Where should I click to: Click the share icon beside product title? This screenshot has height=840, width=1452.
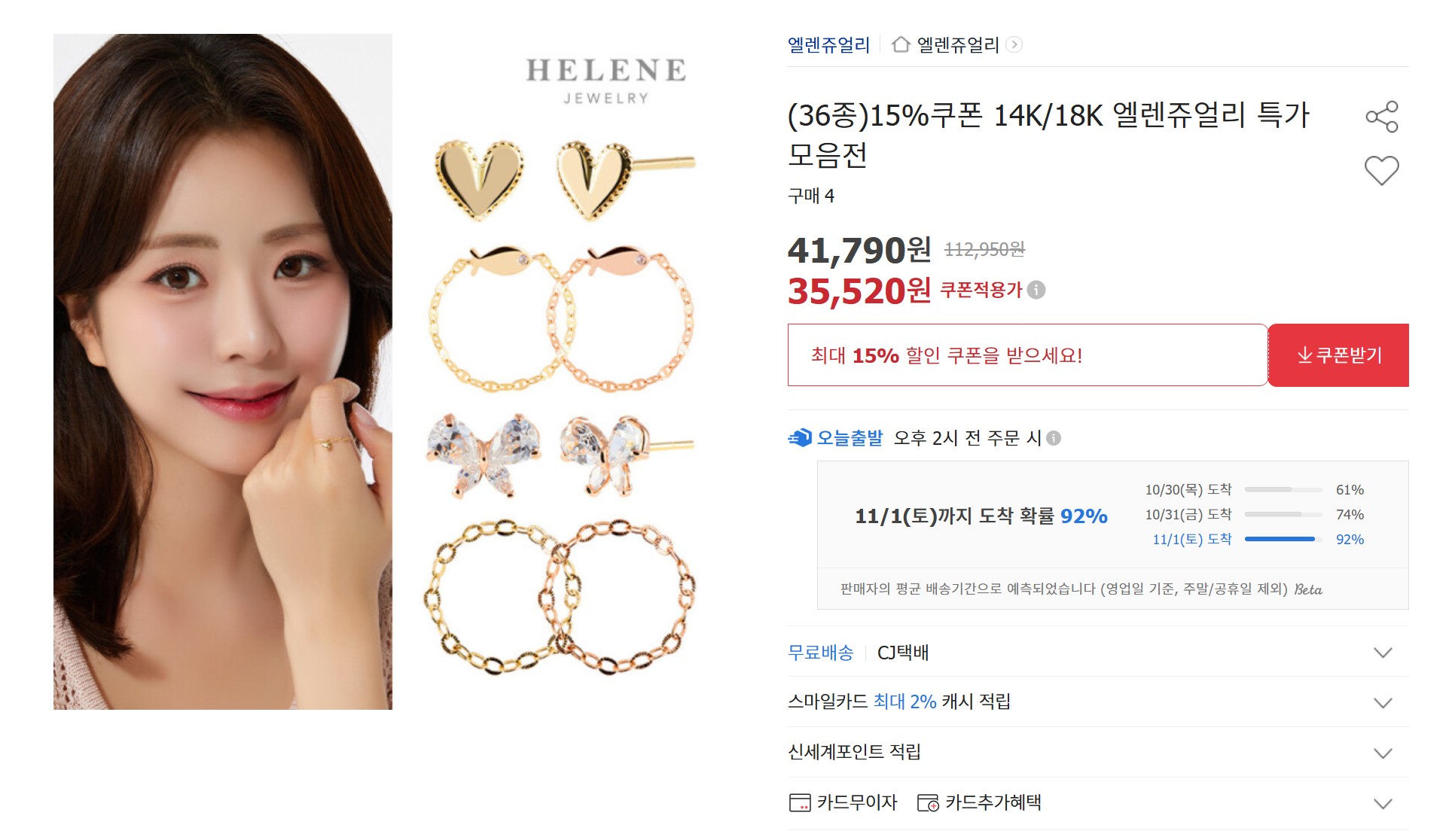pos(1381,117)
